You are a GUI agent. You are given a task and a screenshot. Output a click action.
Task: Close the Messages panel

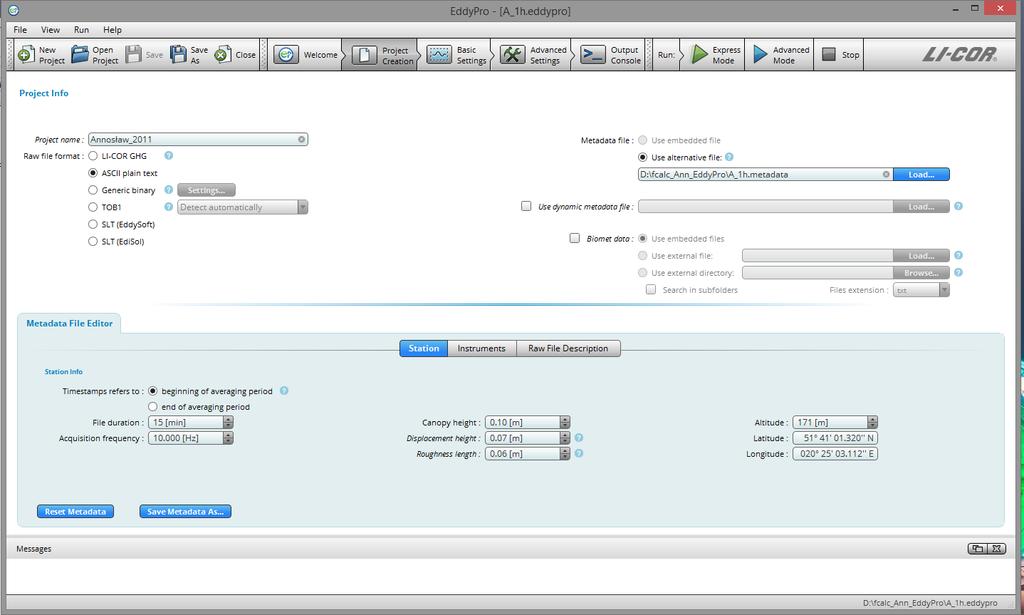[997, 548]
